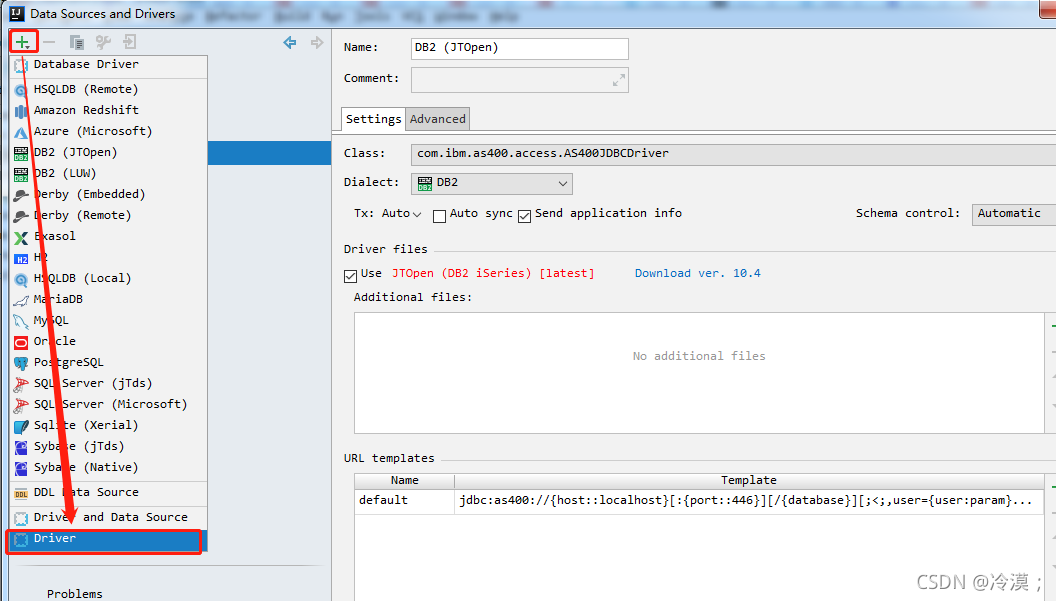Click the wrench settings toolbar icon
The image size is (1056, 601).
pos(103,42)
